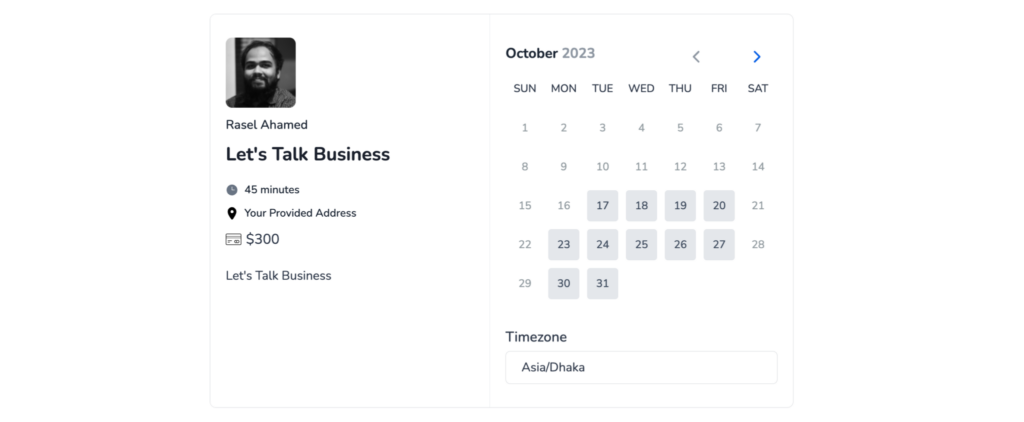Open the Asia/Dhaka timezone dropdown

pyautogui.click(x=641, y=367)
